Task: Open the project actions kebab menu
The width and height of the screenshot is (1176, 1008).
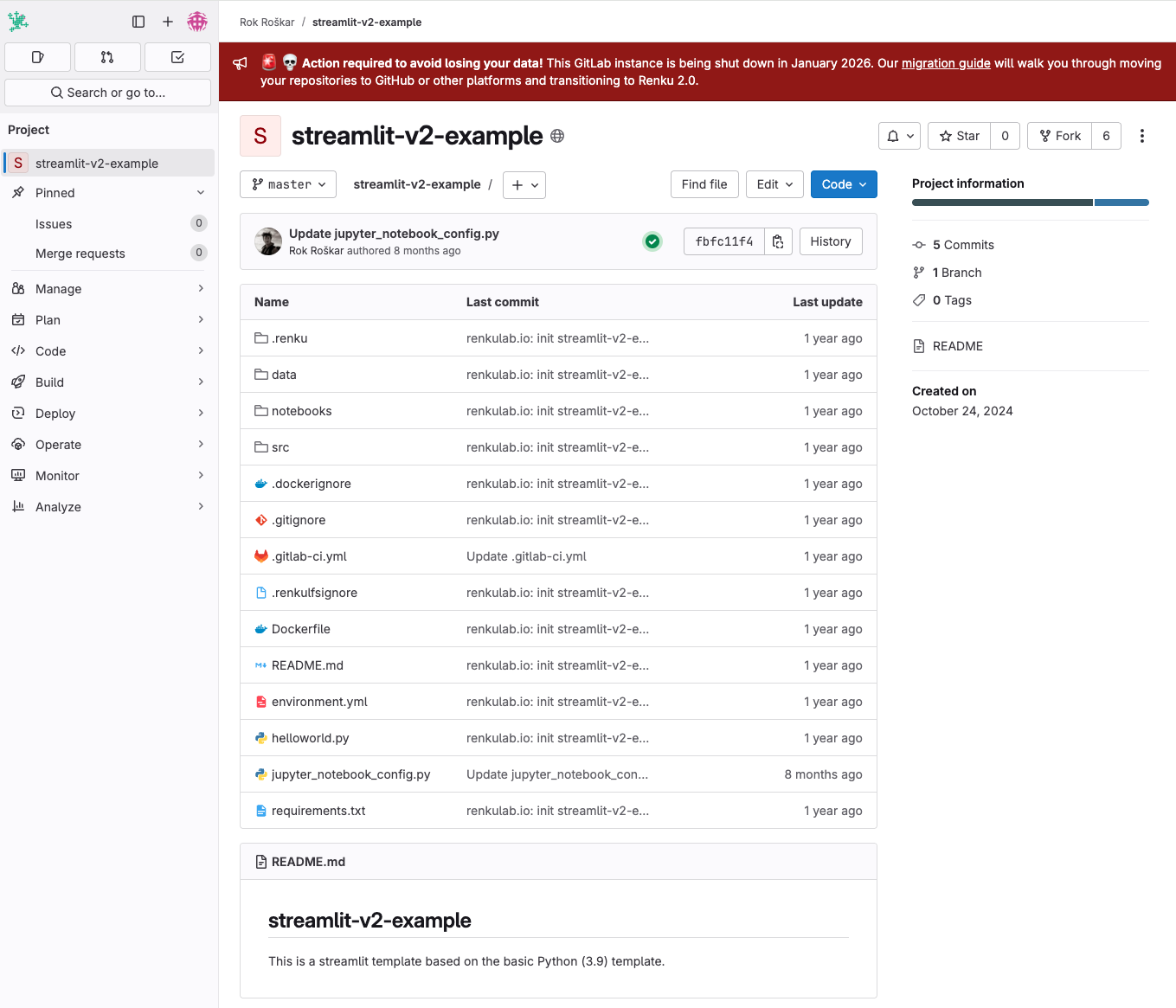Action: click(x=1142, y=136)
